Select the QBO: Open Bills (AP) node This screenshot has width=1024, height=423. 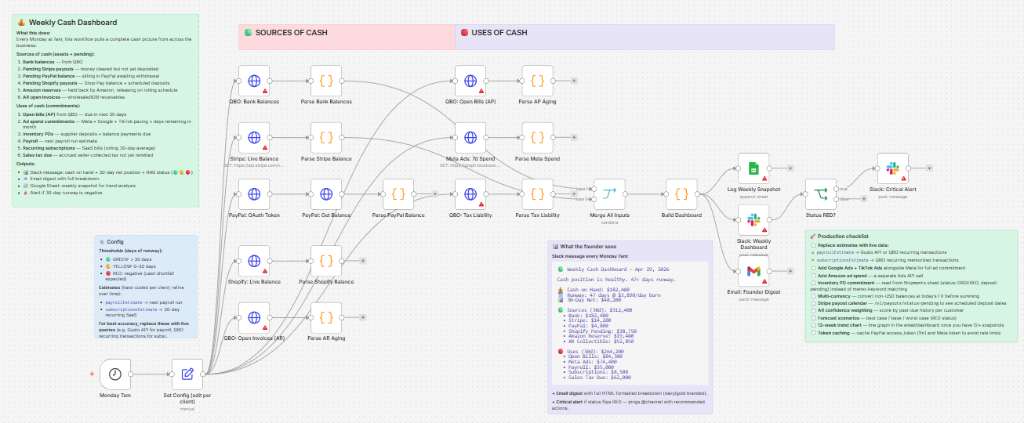click(x=470, y=81)
